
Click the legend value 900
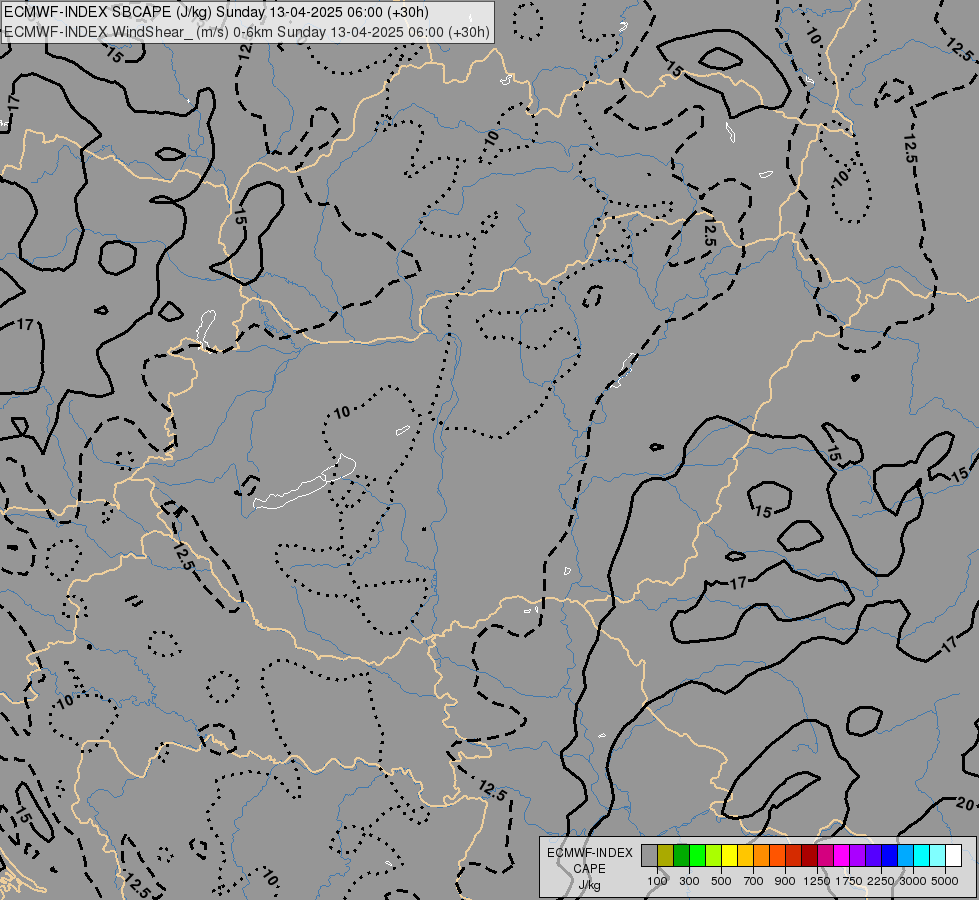point(785,881)
